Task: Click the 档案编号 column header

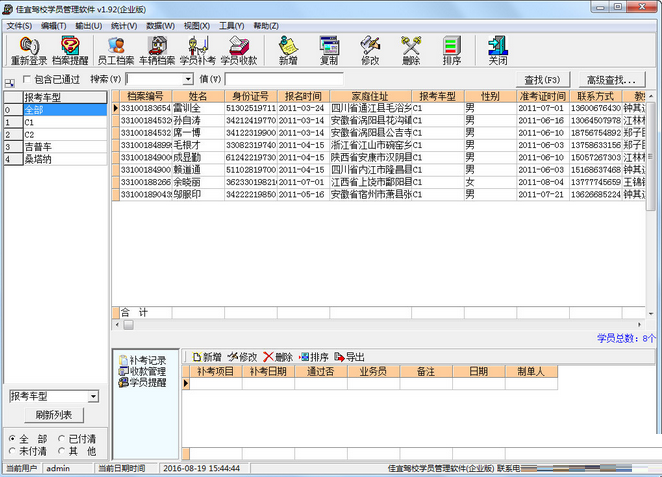Action: point(146,96)
